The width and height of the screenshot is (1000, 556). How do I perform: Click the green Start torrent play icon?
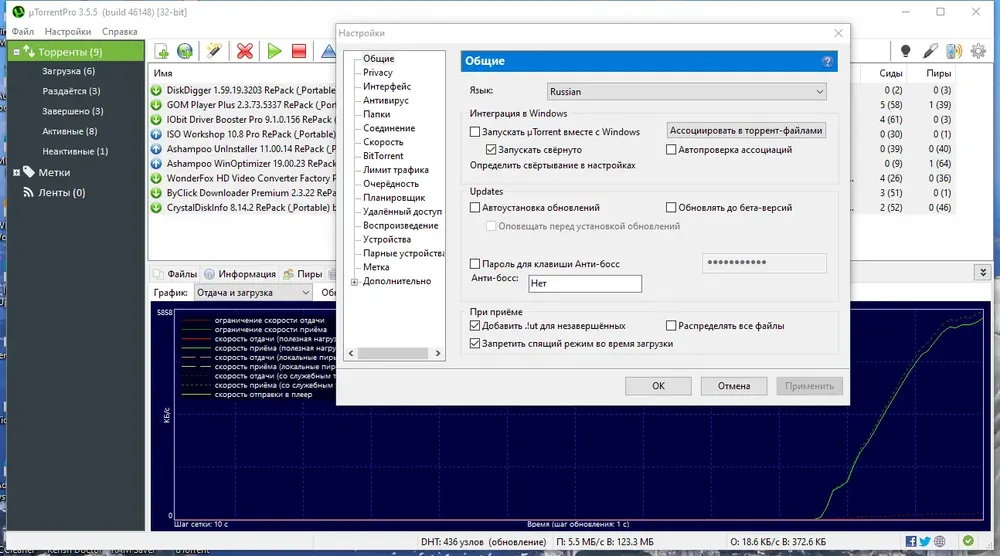pyautogui.click(x=275, y=51)
